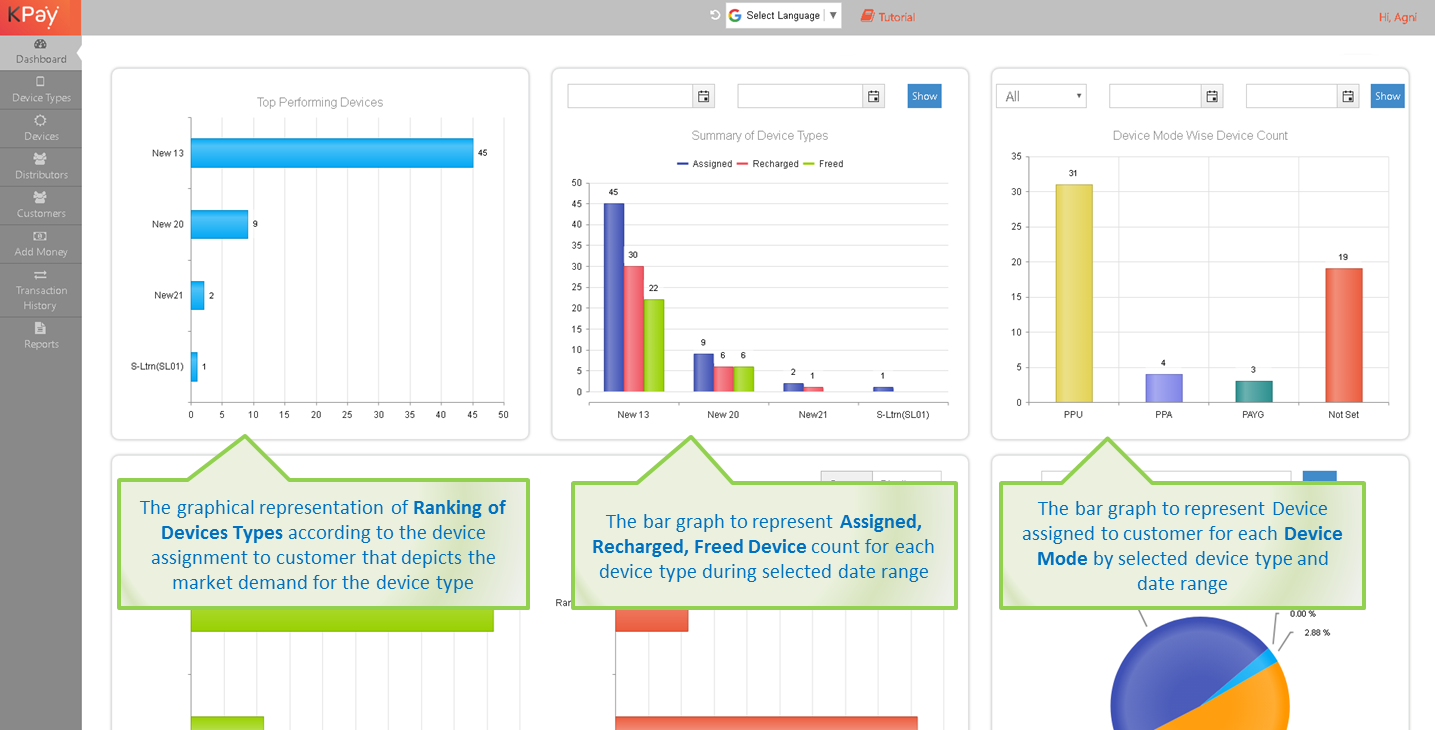Open Device Types in sidebar
Viewport: 1435px width, 730px height.
click(41, 90)
